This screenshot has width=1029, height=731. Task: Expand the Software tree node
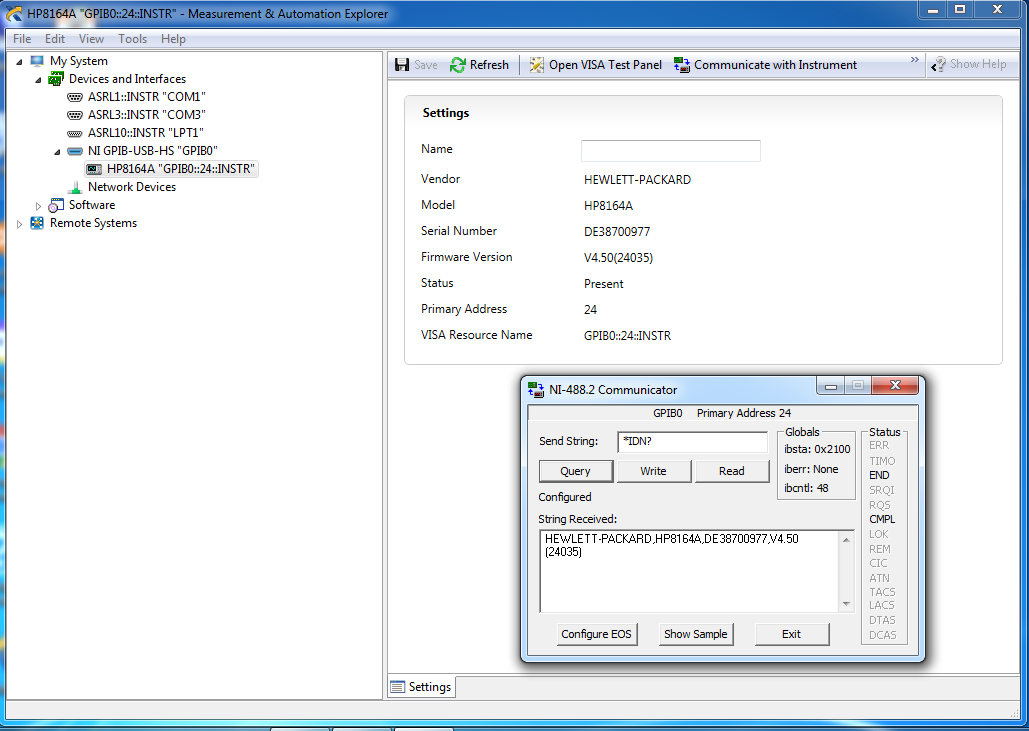coord(38,206)
